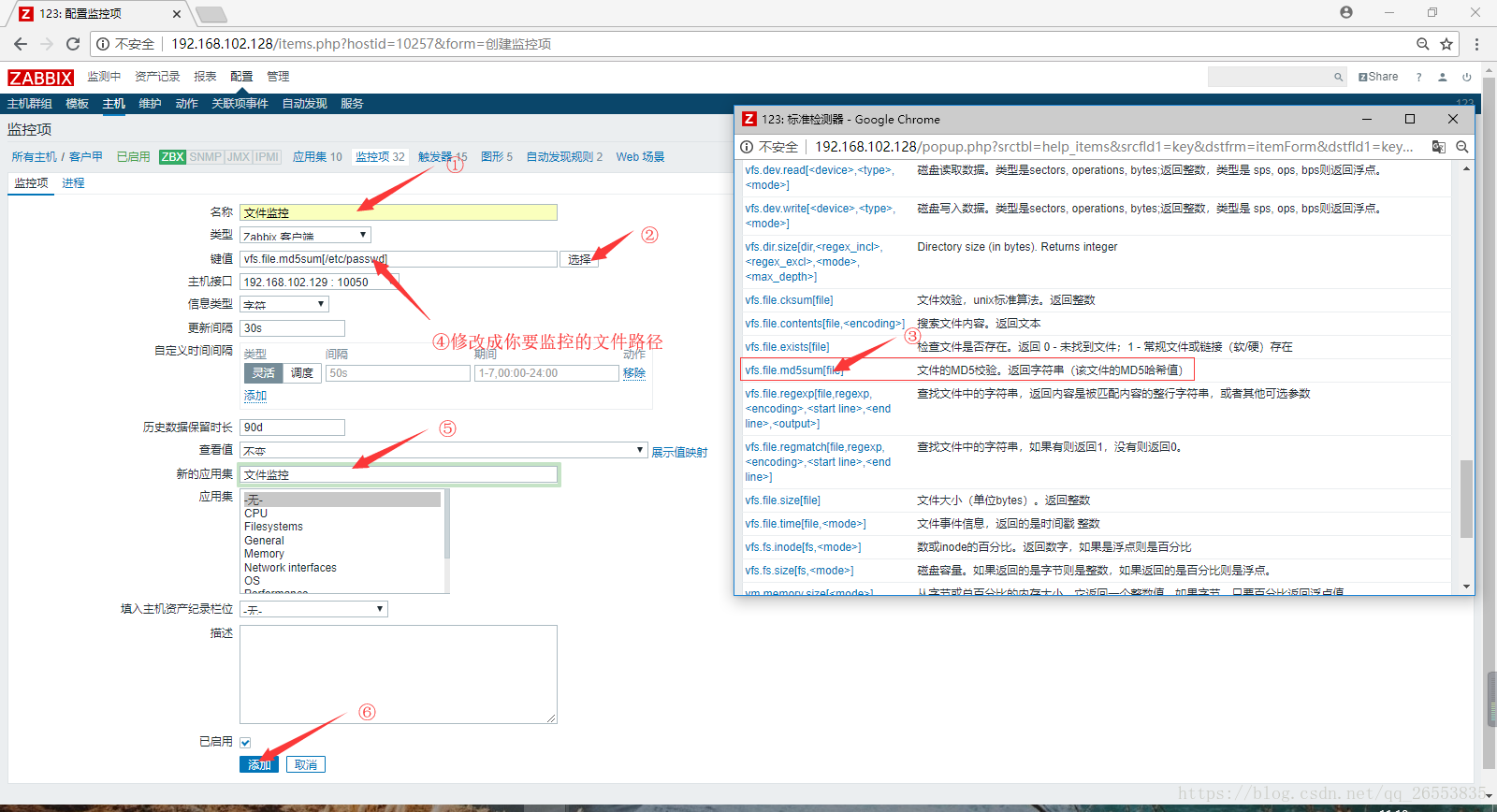Screen dimensions: 1497x812
Task: Select vfs.file.size[file] key in popup
Action: pos(782,500)
